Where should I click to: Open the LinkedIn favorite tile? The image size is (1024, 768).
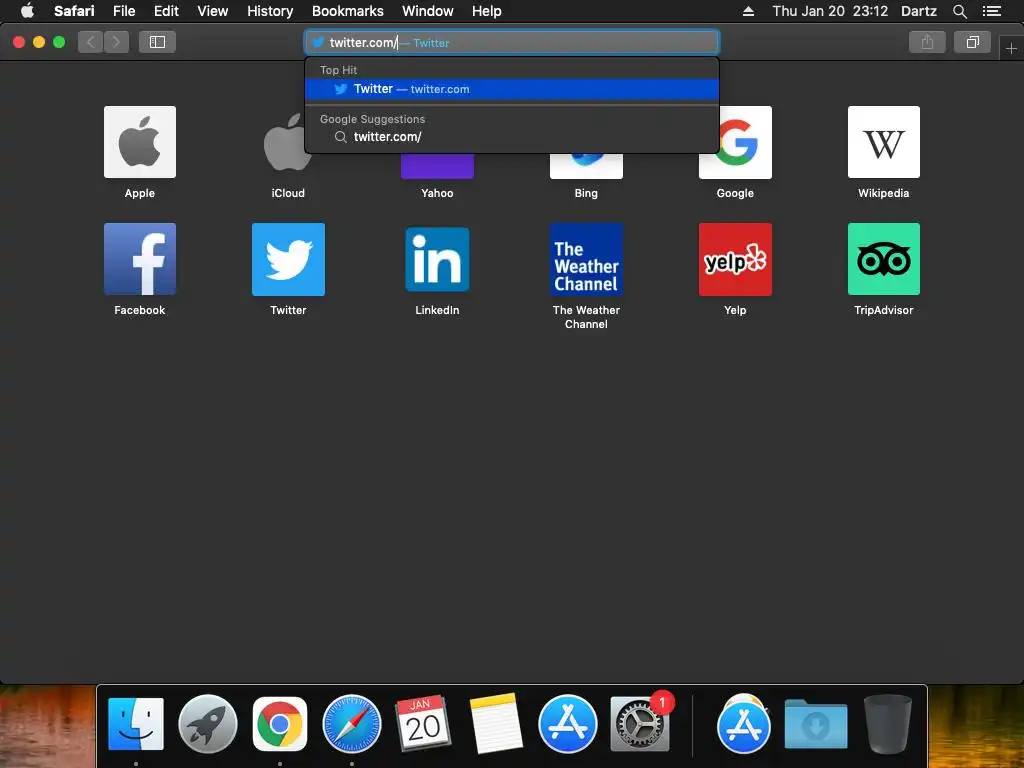coord(437,259)
